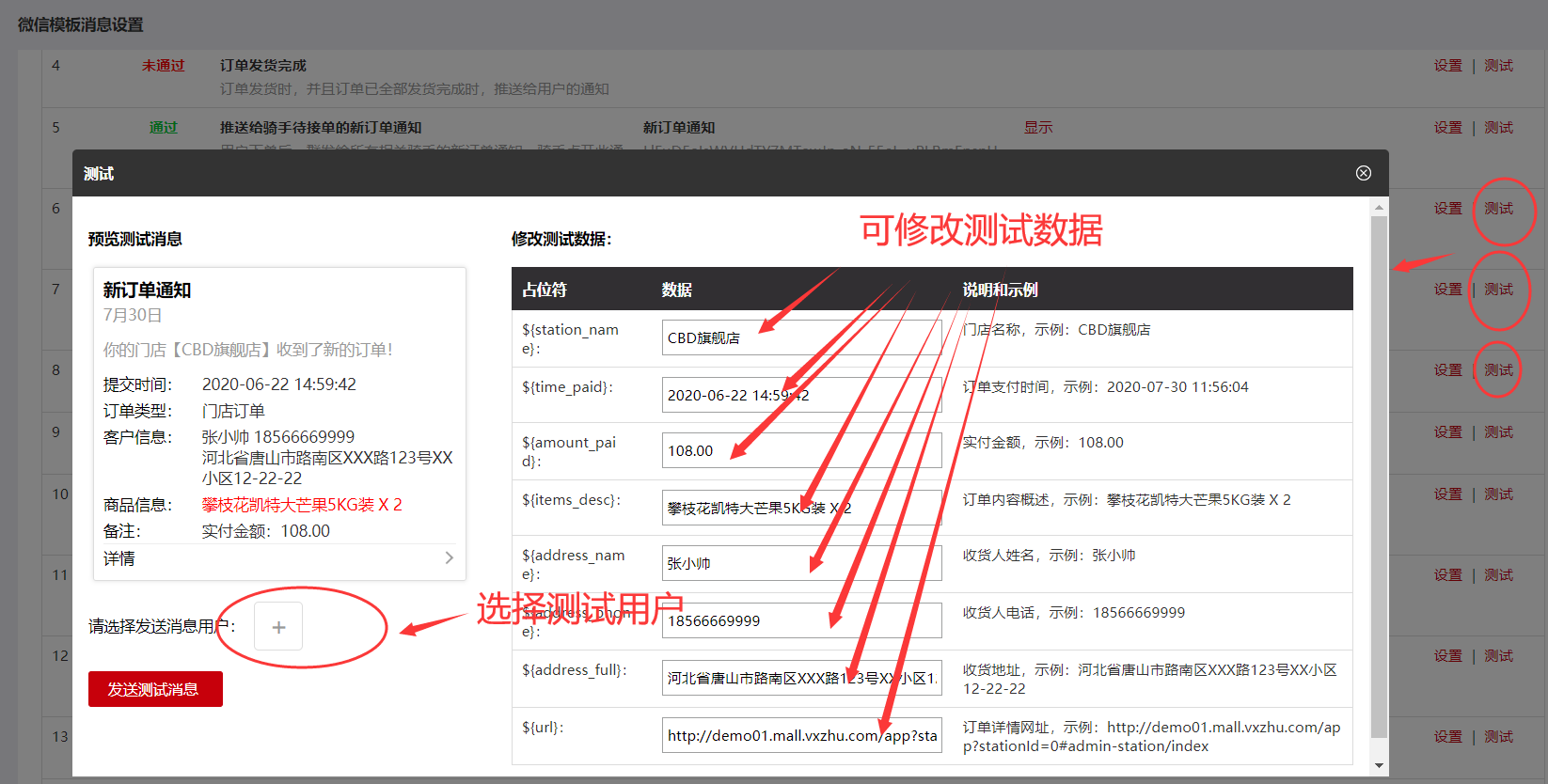This screenshot has height=784, width=1548.
Task: Click 测试 link in row 13
Action: pyautogui.click(x=1498, y=737)
